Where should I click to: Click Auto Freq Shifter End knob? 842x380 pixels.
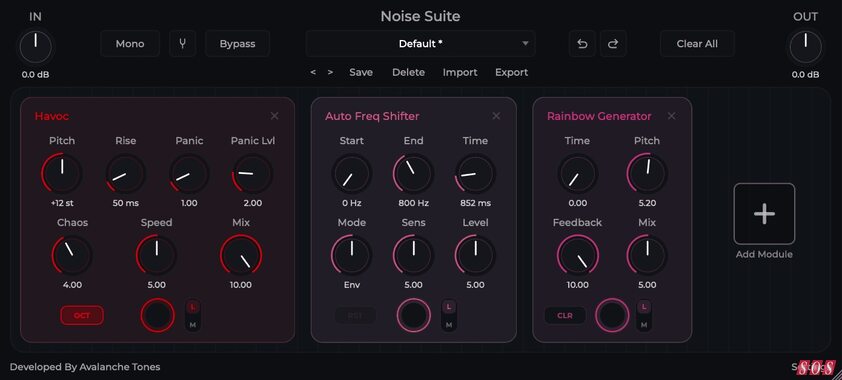[x=413, y=173]
